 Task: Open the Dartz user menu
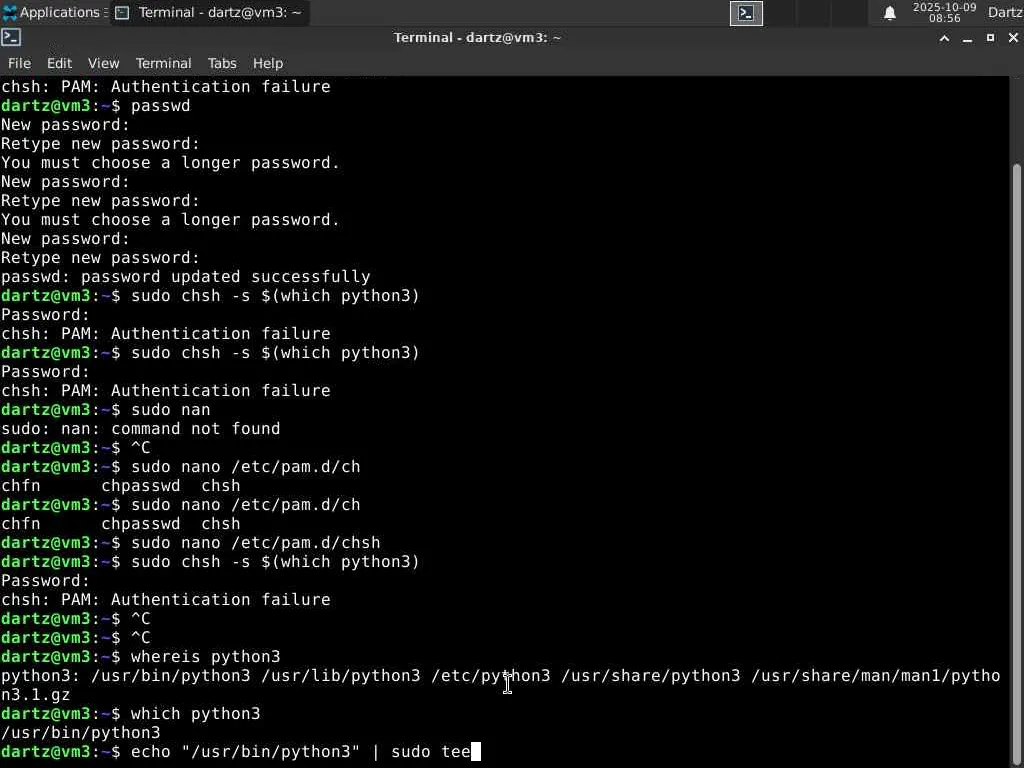pos(1004,13)
